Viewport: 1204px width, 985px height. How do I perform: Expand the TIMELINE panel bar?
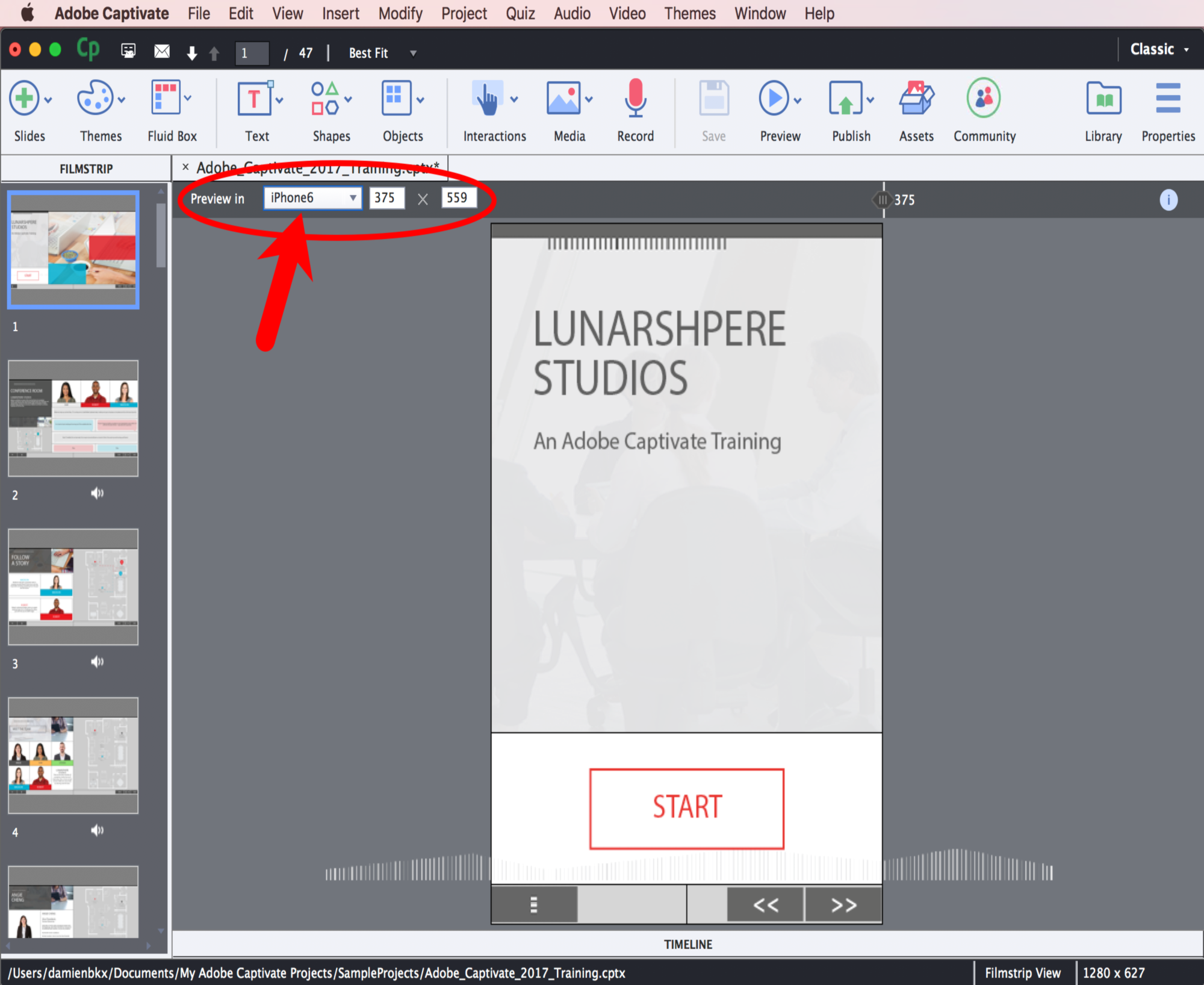coord(687,944)
